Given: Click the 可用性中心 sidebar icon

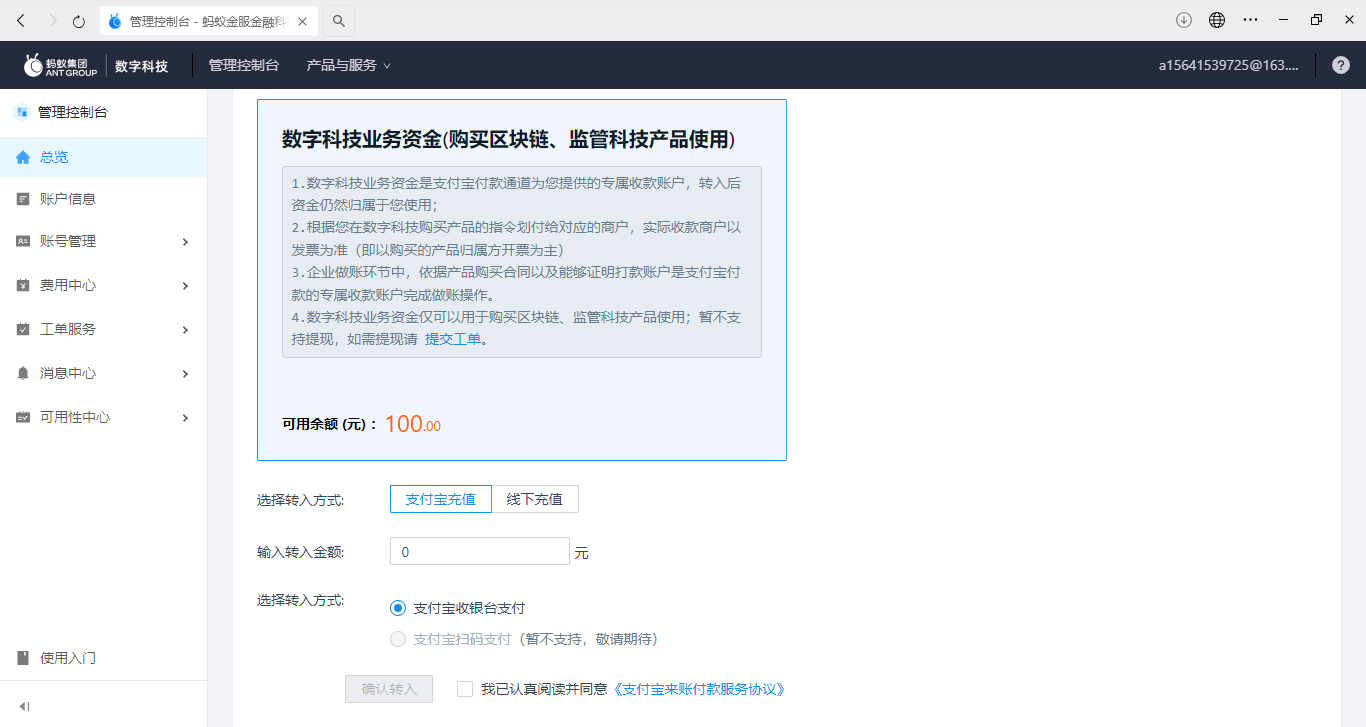Looking at the screenshot, I should (23, 417).
